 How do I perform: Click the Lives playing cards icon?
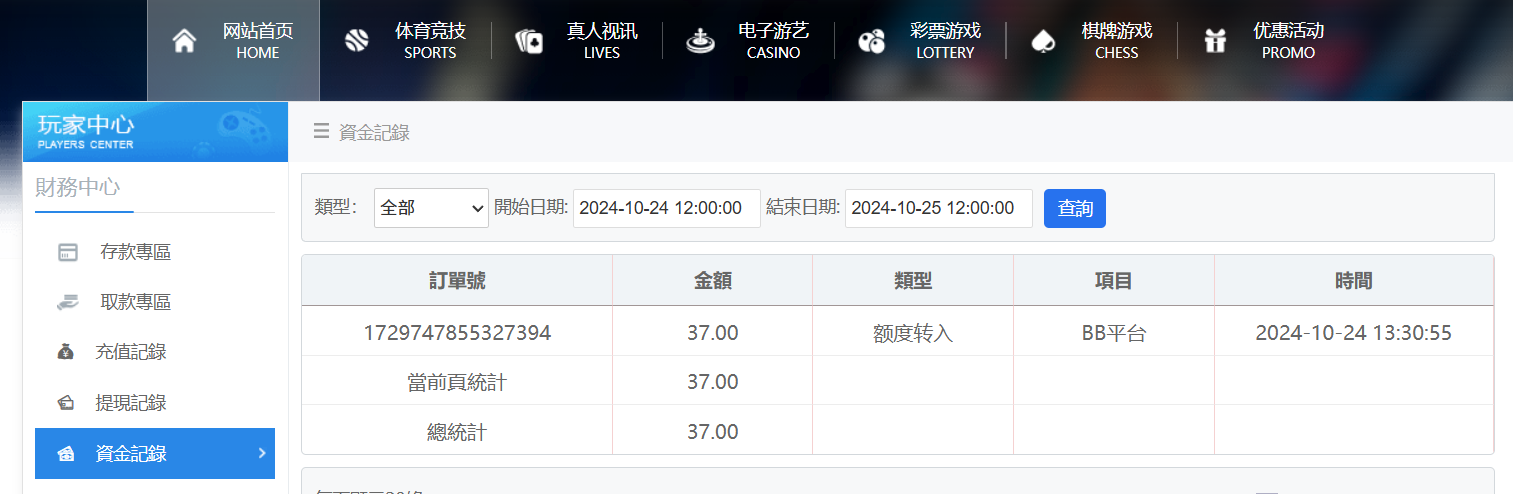click(x=528, y=41)
